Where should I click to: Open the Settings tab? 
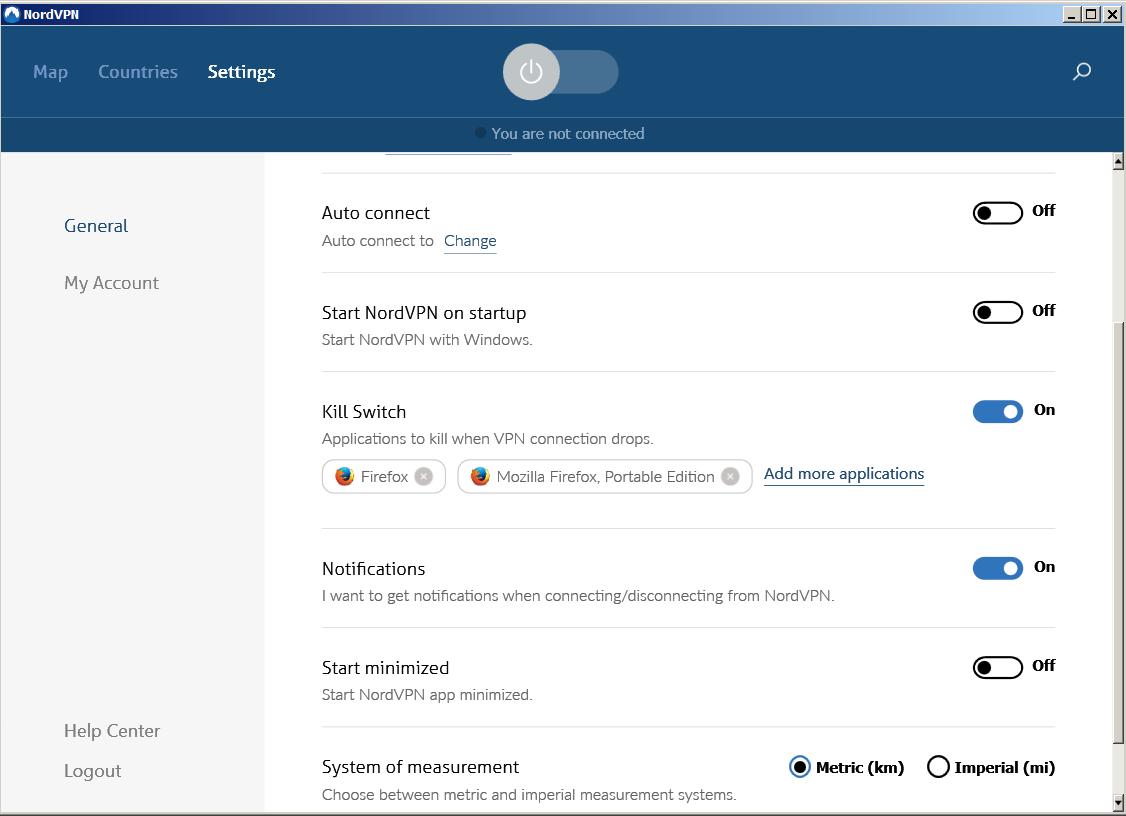point(241,72)
